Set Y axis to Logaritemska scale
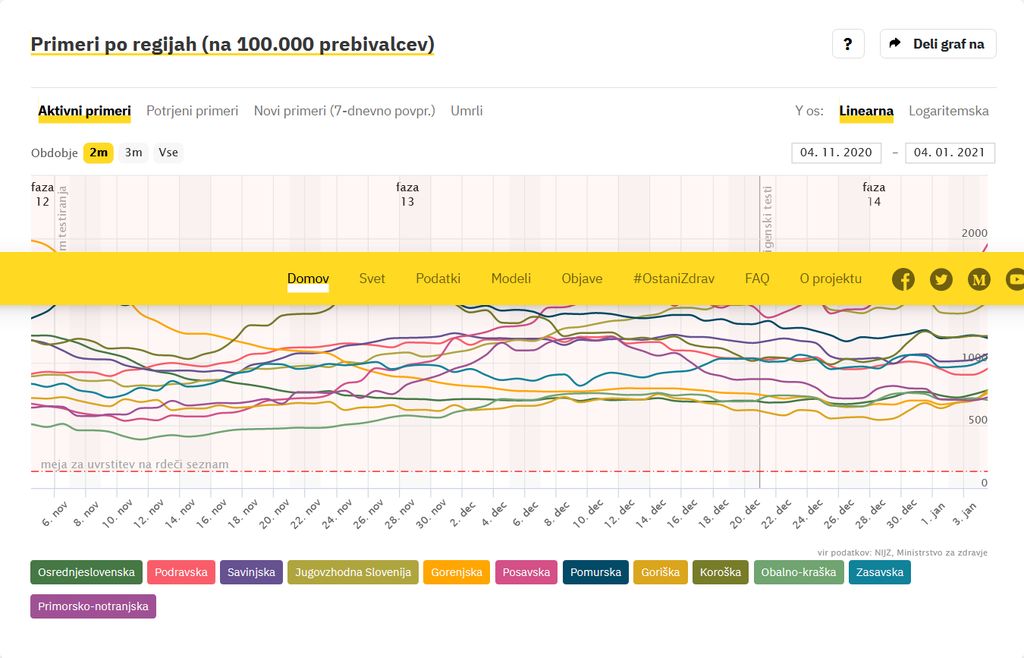1024x658 pixels. [948, 111]
